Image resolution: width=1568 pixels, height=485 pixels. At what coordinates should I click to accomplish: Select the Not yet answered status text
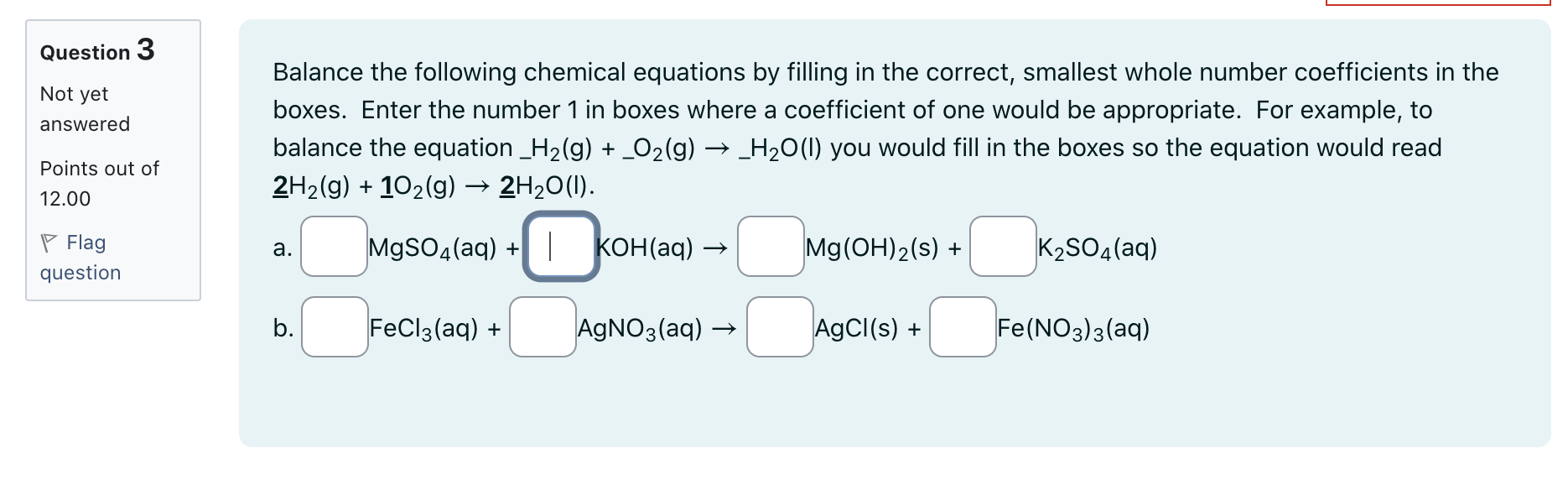click(x=84, y=109)
